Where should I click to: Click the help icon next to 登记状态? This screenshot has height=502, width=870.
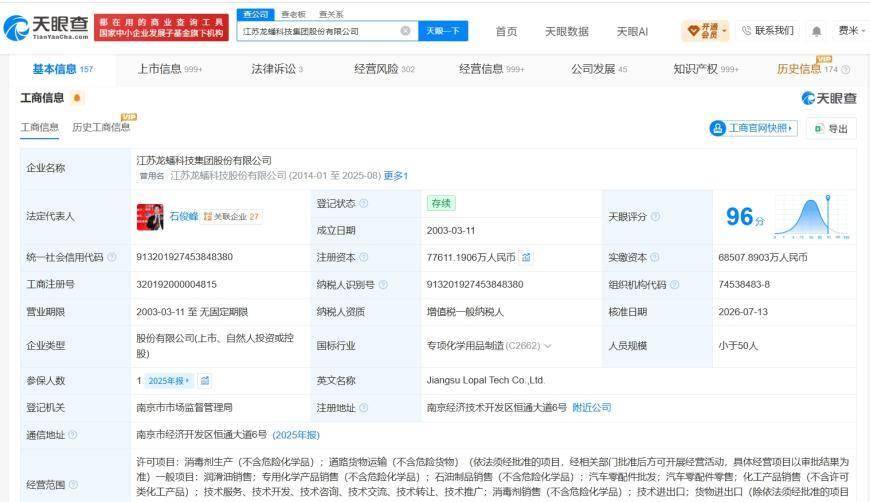tap(363, 204)
